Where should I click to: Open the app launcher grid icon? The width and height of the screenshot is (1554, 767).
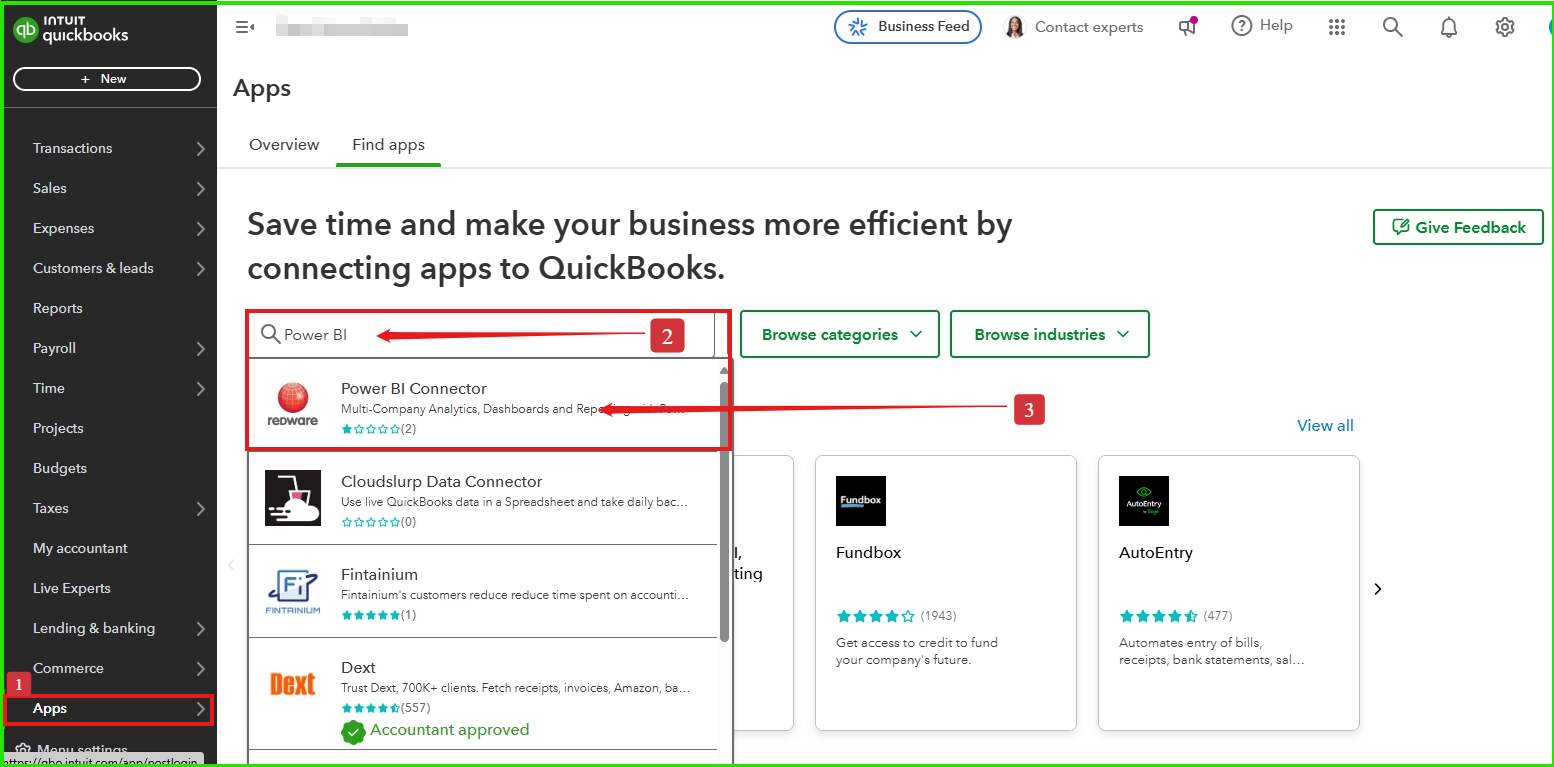pyautogui.click(x=1337, y=27)
